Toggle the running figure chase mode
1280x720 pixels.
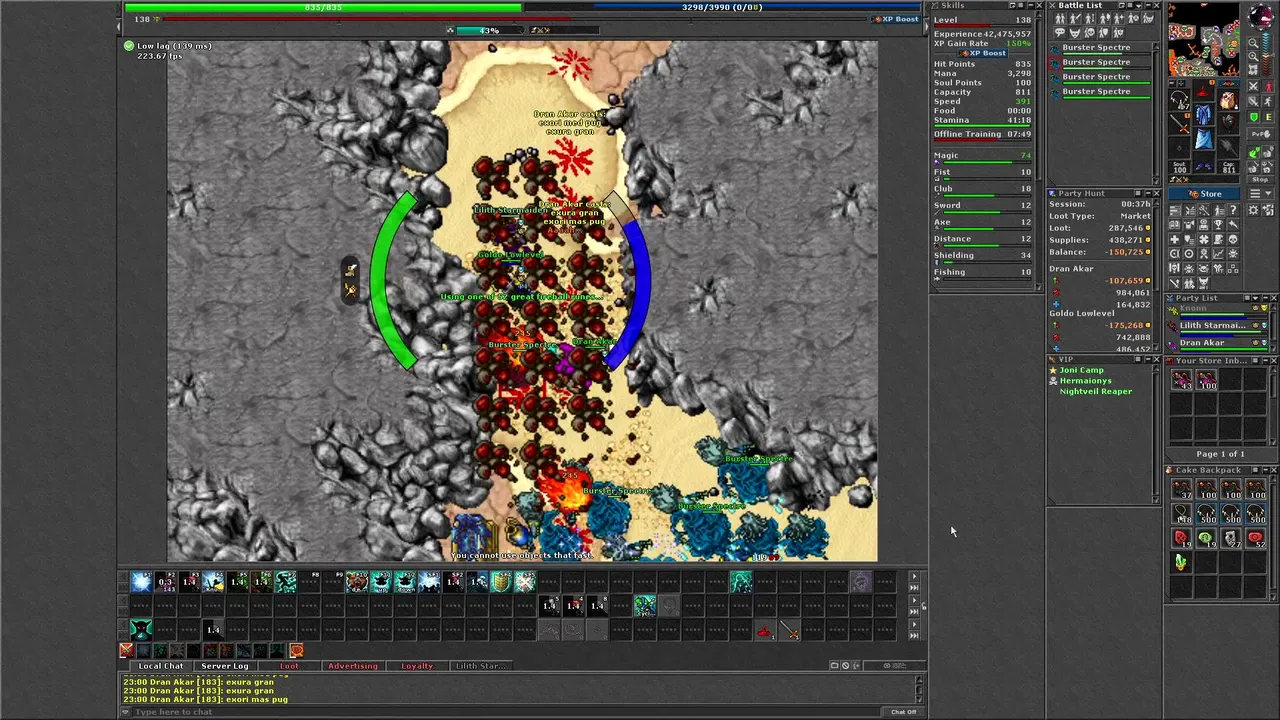(1268, 101)
